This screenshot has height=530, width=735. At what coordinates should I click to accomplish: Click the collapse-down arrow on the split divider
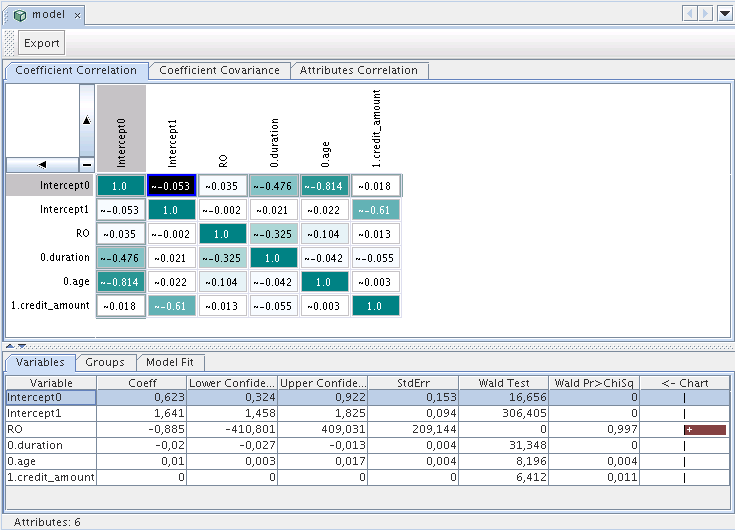(x=22, y=346)
